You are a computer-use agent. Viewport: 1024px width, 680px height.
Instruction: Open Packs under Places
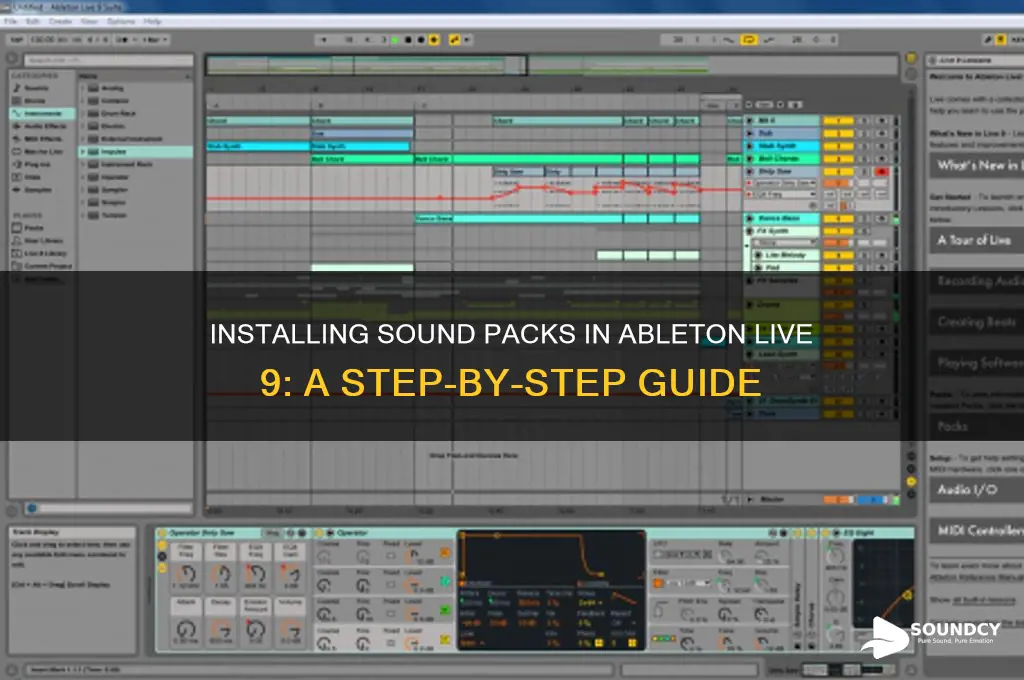point(33,228)
